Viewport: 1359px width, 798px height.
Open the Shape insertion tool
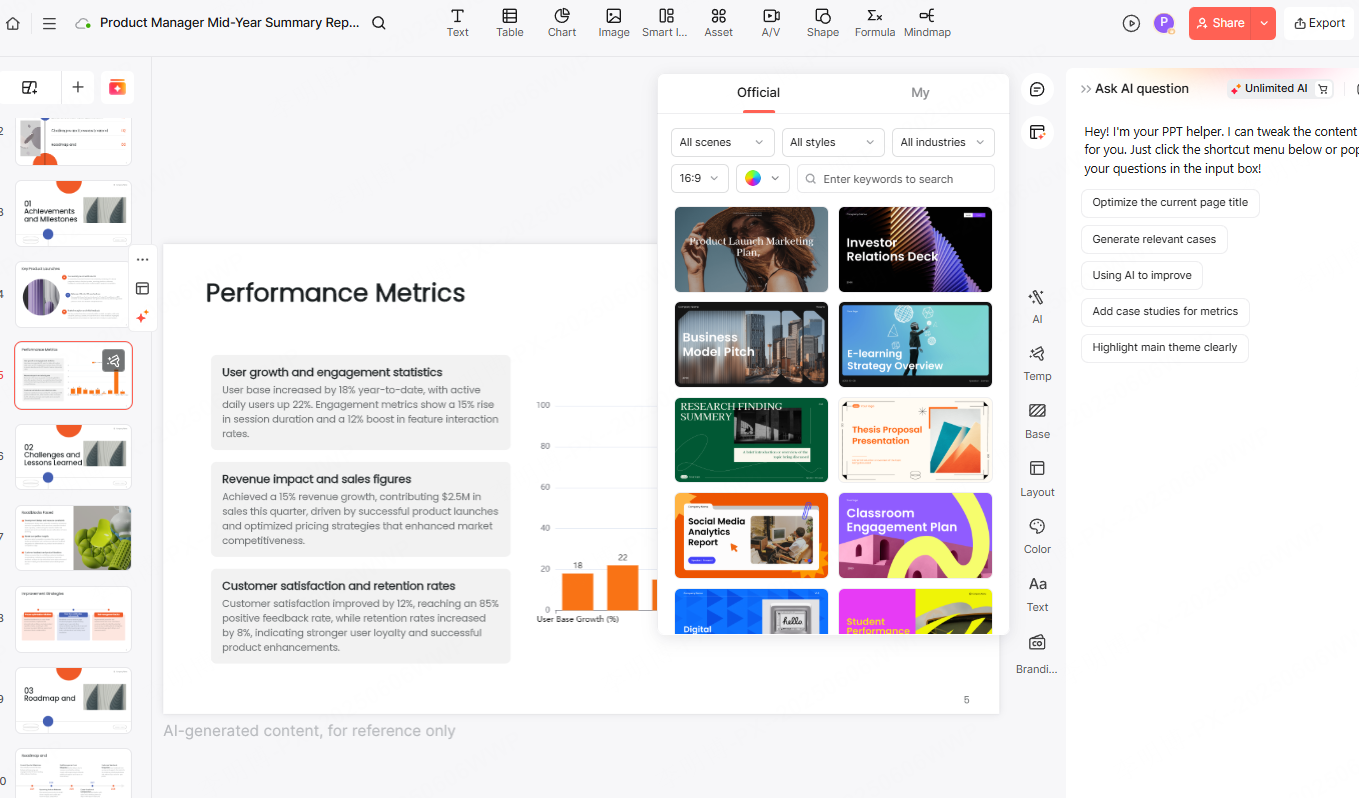click(x=822, y=23)
